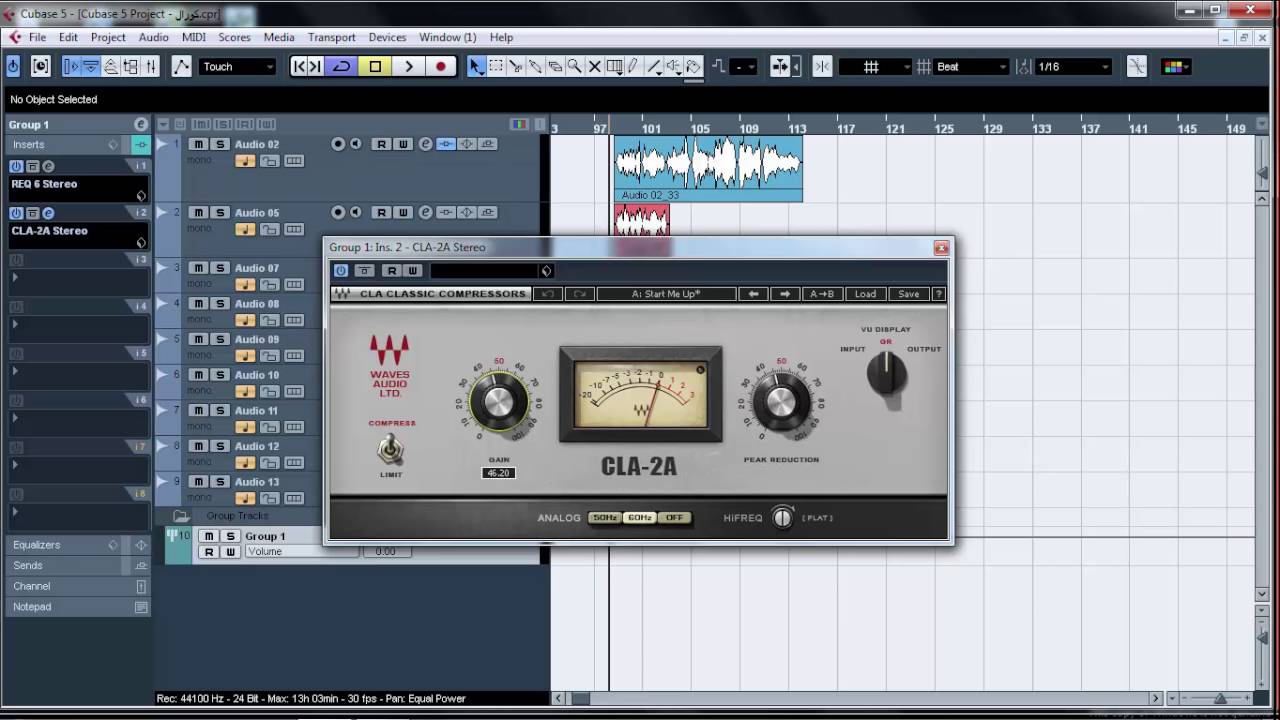The image size is (1280, 720).
Task: Solo the Group 1 track
Action: 230,537
